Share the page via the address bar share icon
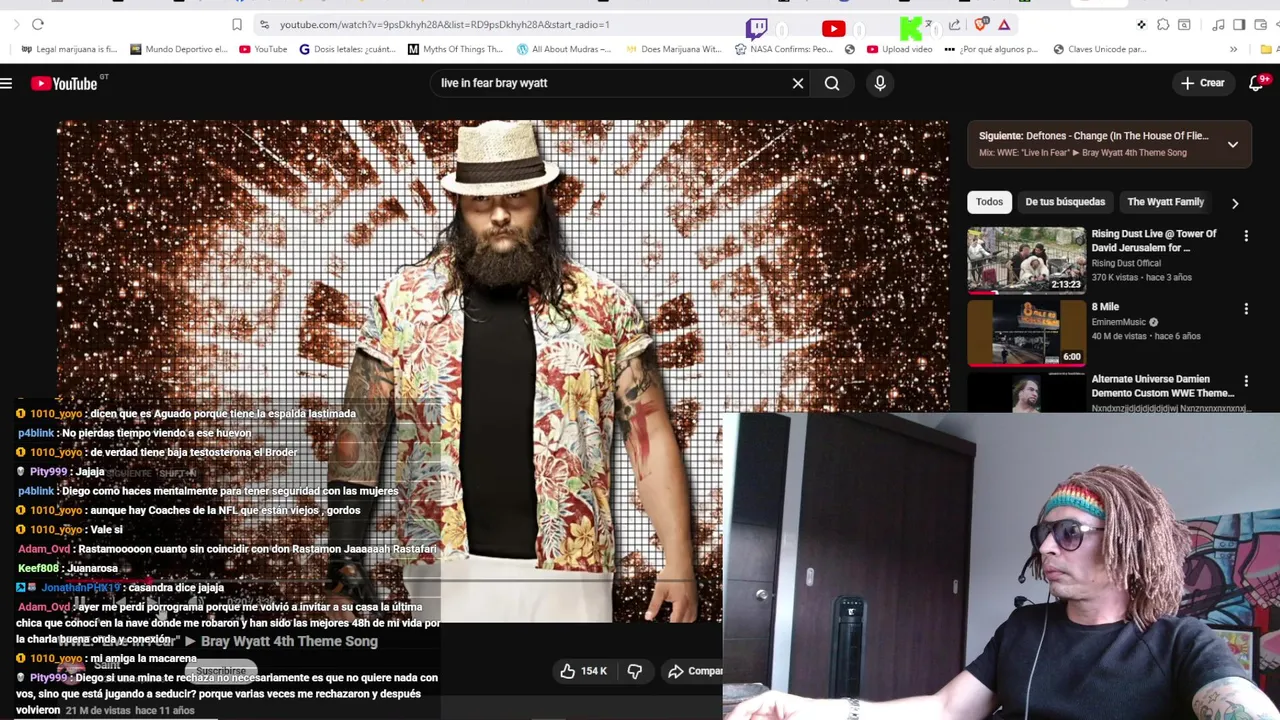1280x720 pixels. [x=954, y=24]
